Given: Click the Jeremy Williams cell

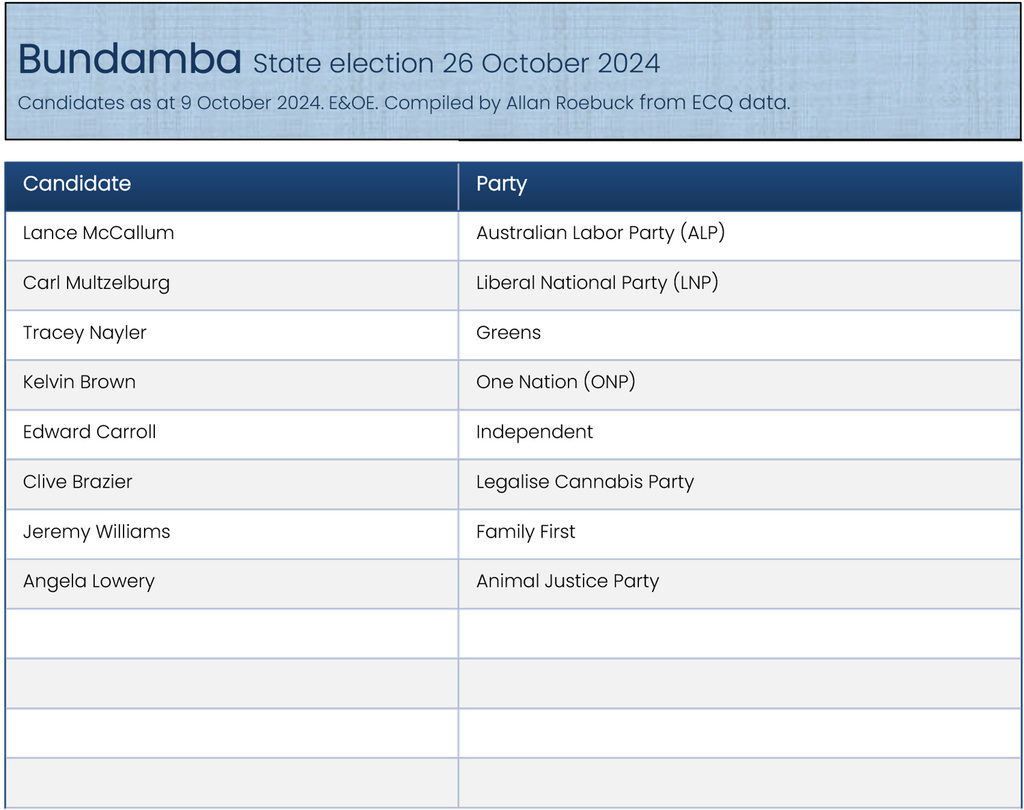Looking at the screenshot, I should coord(96,532).
